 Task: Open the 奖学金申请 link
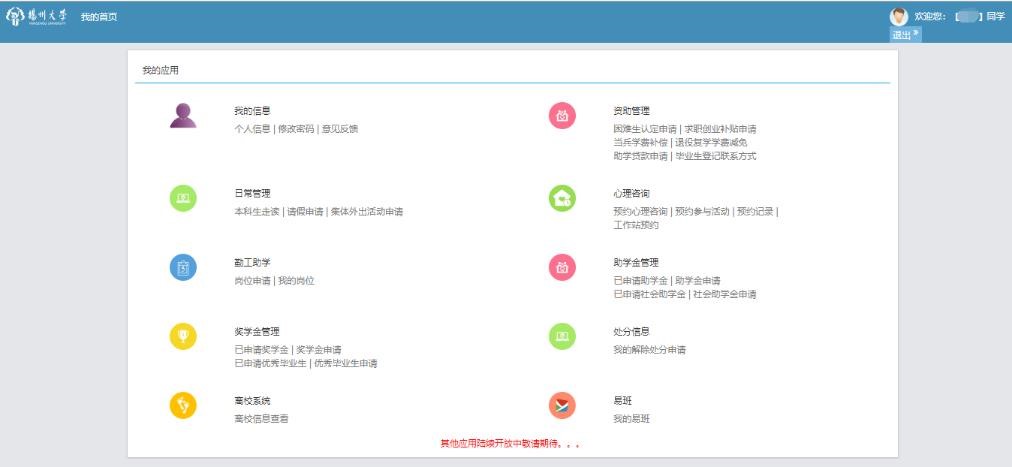319,350
